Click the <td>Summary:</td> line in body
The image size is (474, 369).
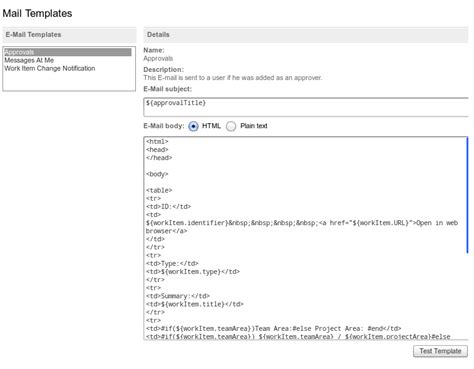click(x=178, y=296)
